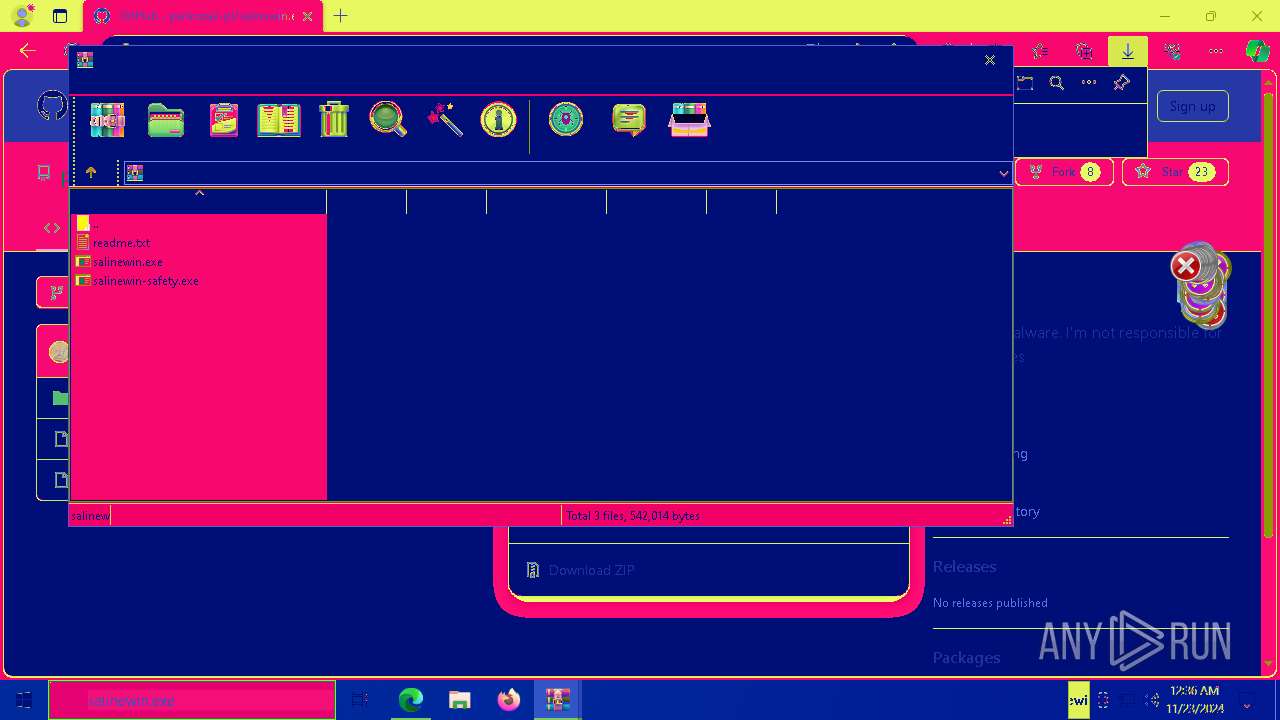Click the Delete trash can toolbar icon
1280x720 pixels.
pos(334,120)
